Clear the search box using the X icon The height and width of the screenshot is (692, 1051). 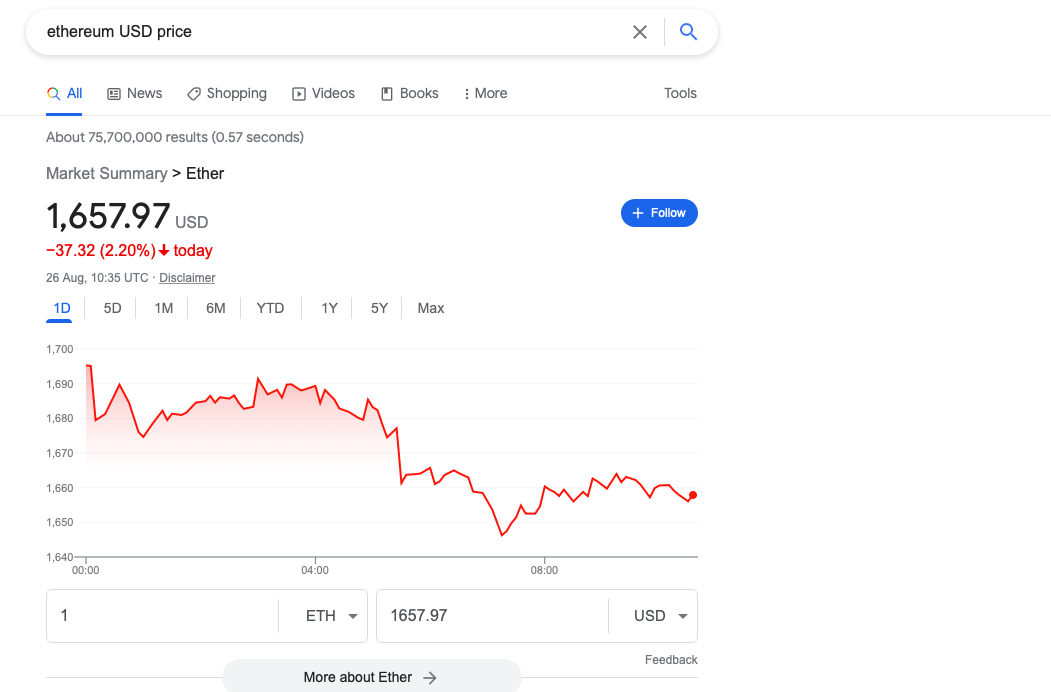[640, 31]
